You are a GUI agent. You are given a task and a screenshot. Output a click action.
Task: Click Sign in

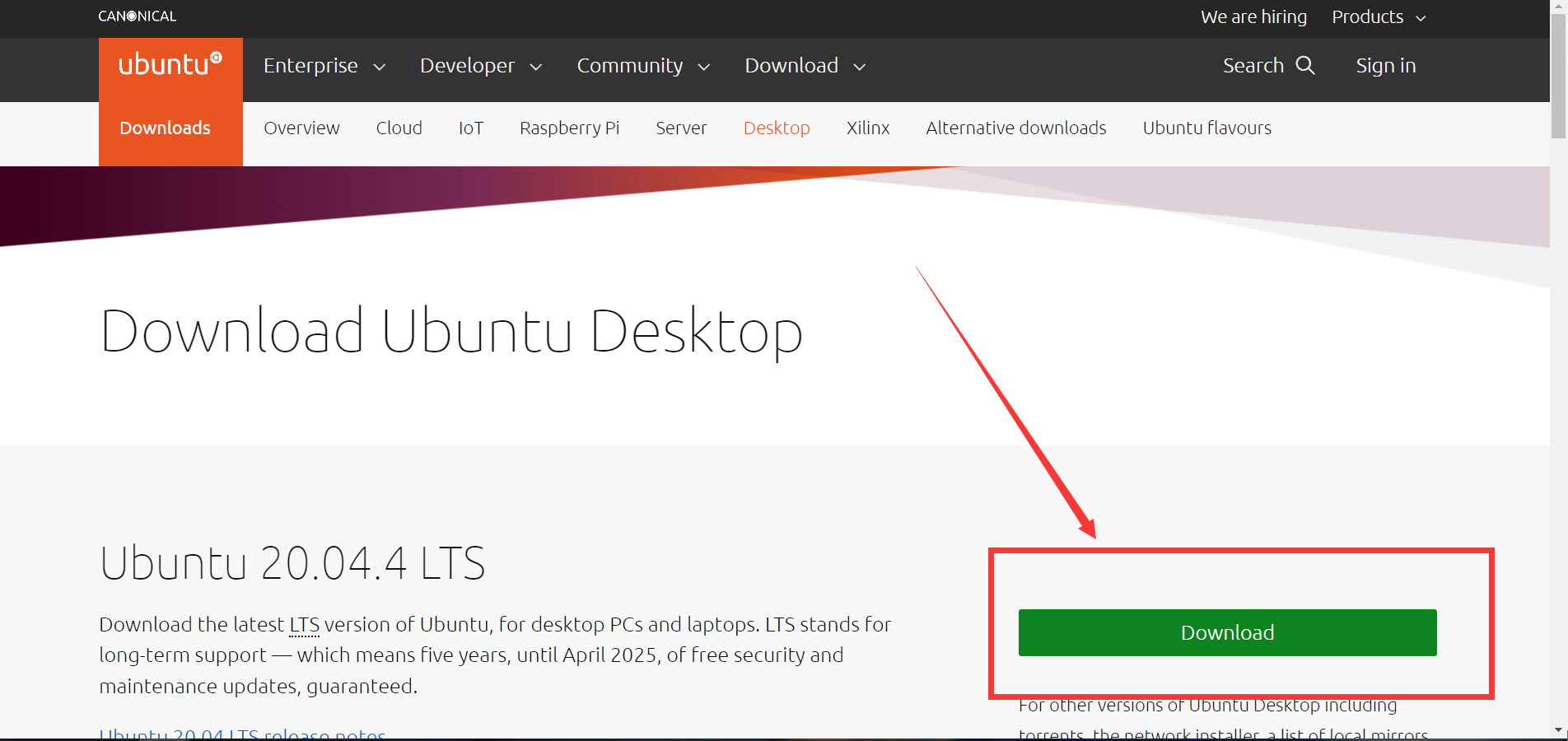1386,65
